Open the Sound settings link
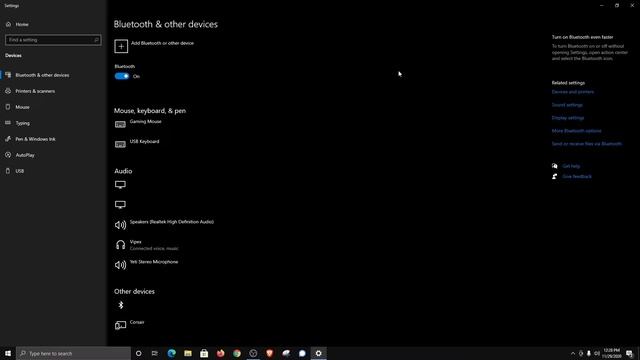This screenshot has width=640, height=360. [567, 105]
